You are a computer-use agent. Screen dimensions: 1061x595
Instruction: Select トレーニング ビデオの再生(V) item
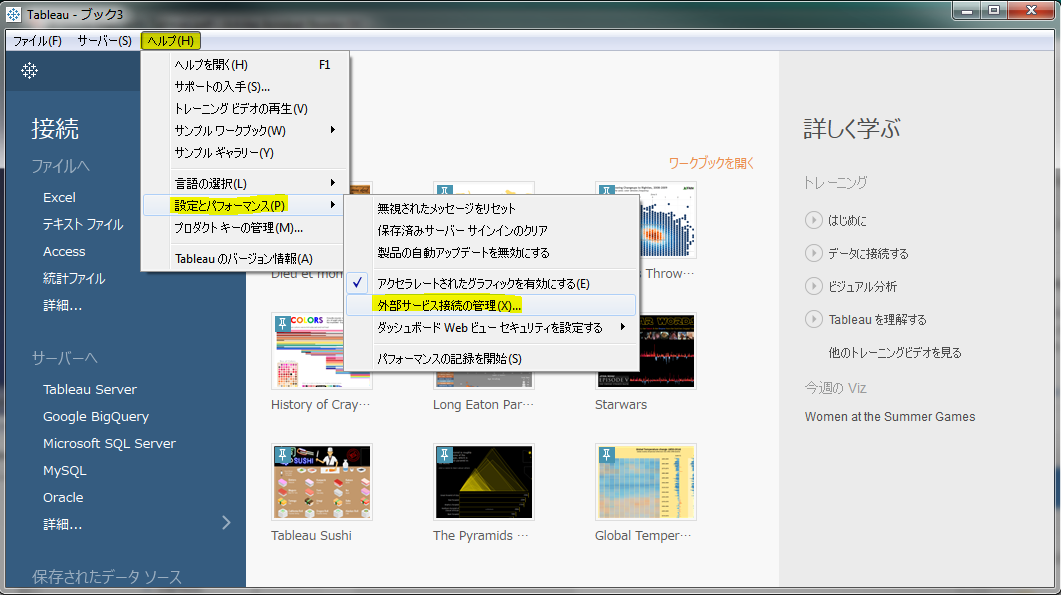pos(246,108)
